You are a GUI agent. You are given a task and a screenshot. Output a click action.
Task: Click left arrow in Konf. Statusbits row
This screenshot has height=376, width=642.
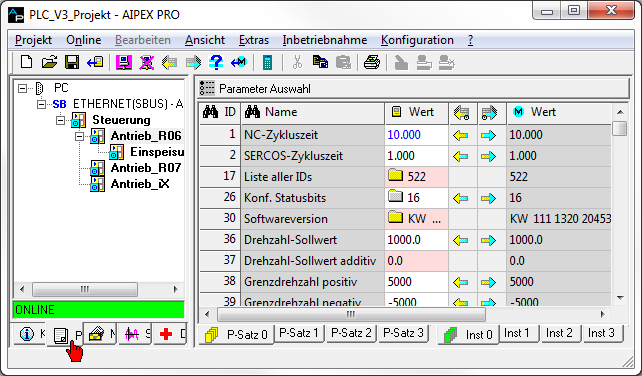pos(461,198)
